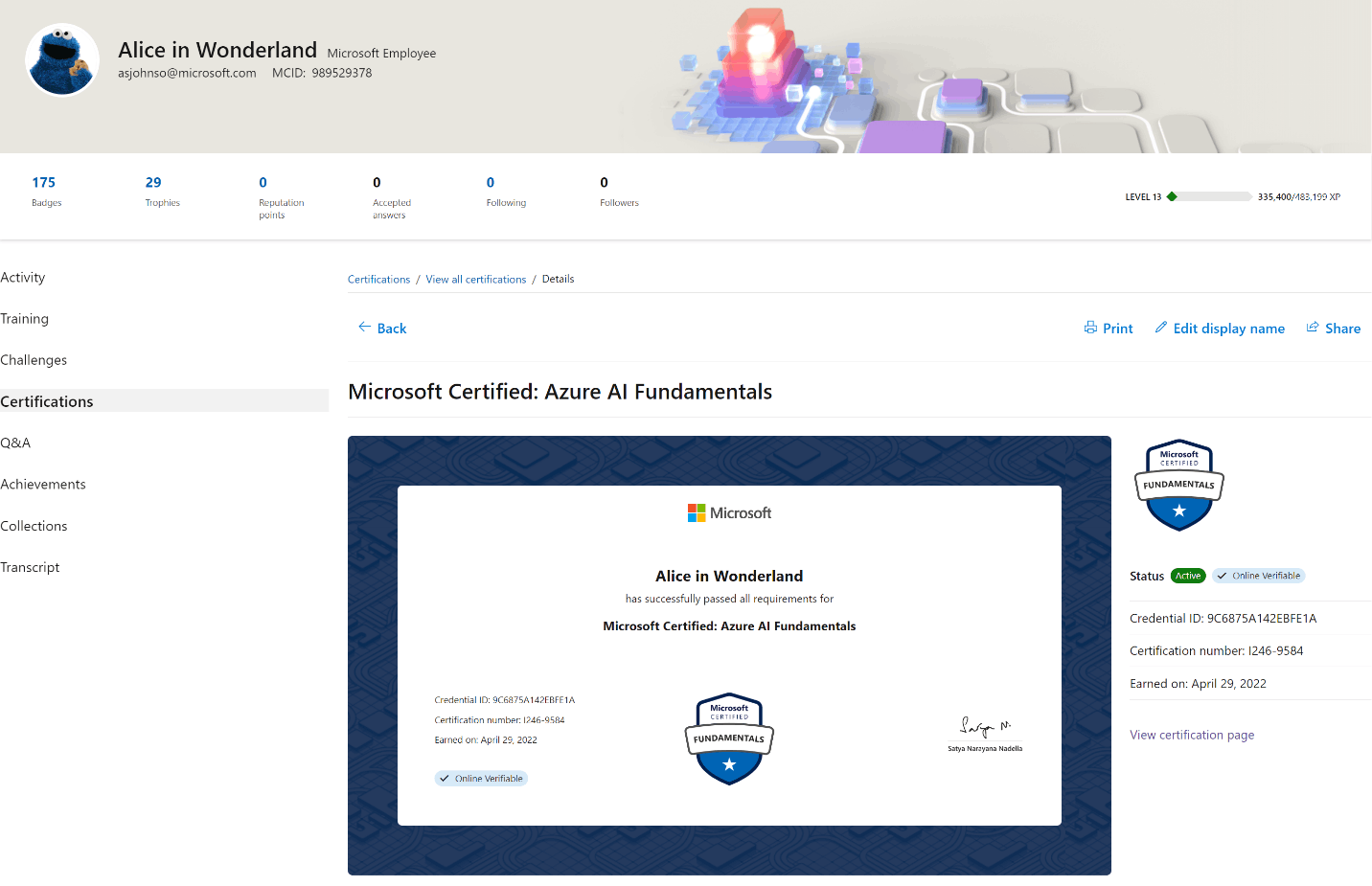The height and width of the screenshot is (886, 1372).
Task: Click the pencil icon for Edit display name
Action: tap(1161, 328)
